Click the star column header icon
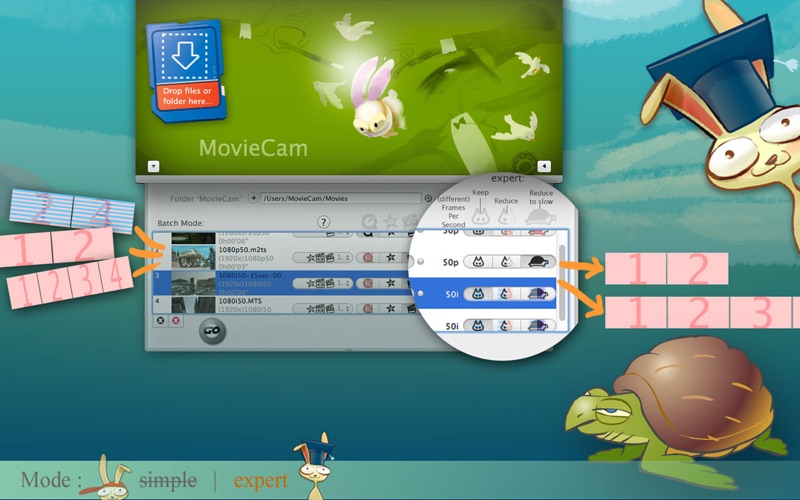Viewport: 800px width, 500px height. [x=390, y=222]
